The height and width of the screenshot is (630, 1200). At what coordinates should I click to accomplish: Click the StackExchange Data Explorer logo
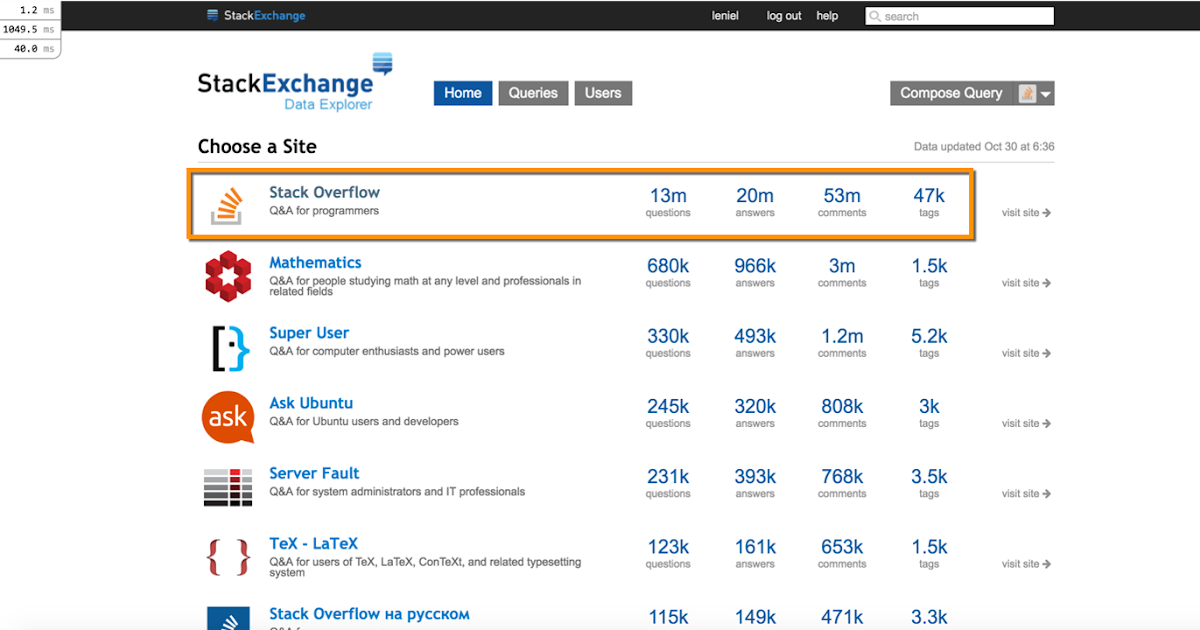[290, 82]
